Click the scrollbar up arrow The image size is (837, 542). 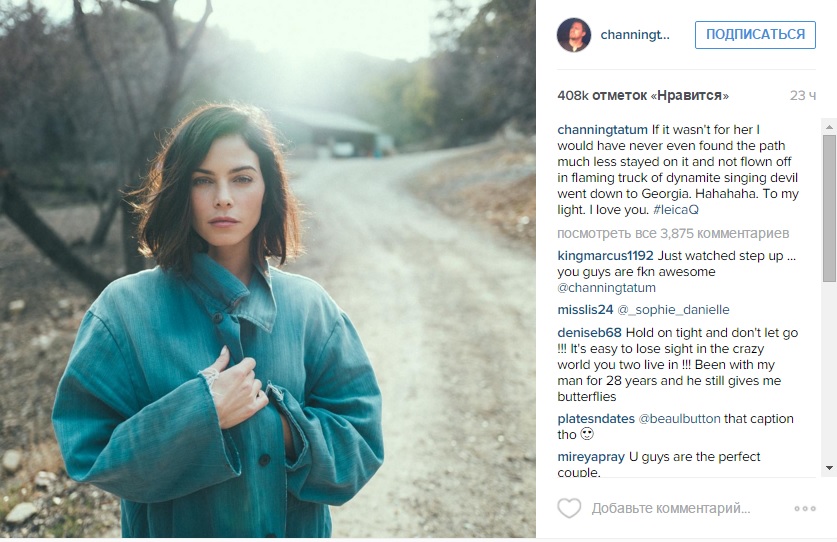829,127
